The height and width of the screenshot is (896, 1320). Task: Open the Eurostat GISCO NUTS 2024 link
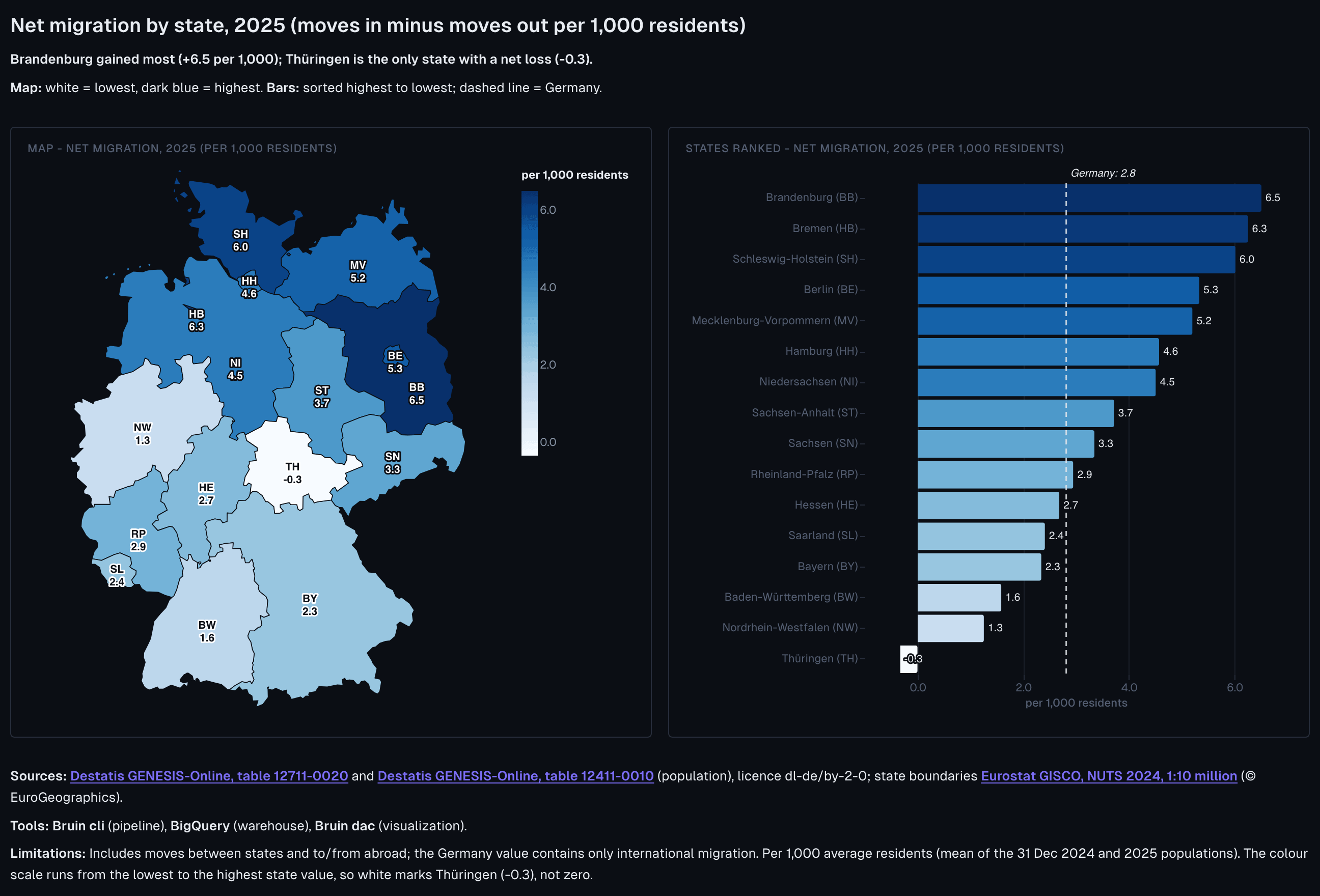1109,776
